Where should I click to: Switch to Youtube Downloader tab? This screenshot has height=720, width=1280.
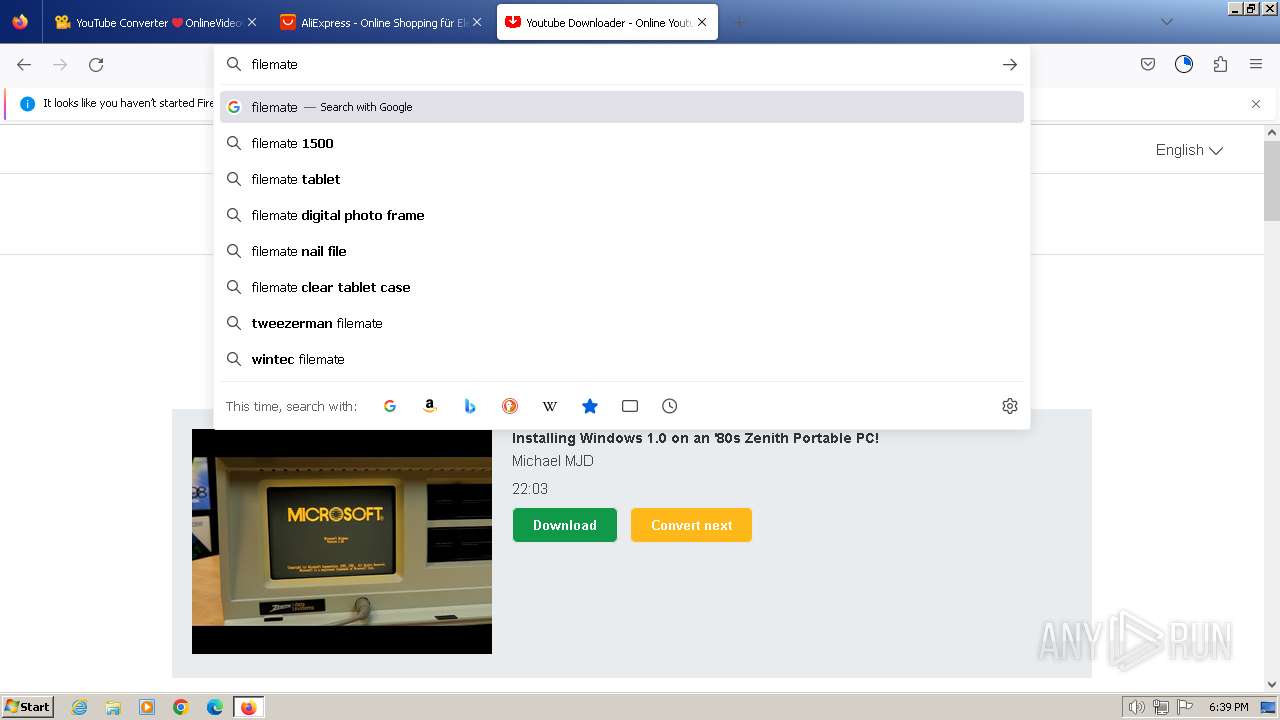pos(607,22)
